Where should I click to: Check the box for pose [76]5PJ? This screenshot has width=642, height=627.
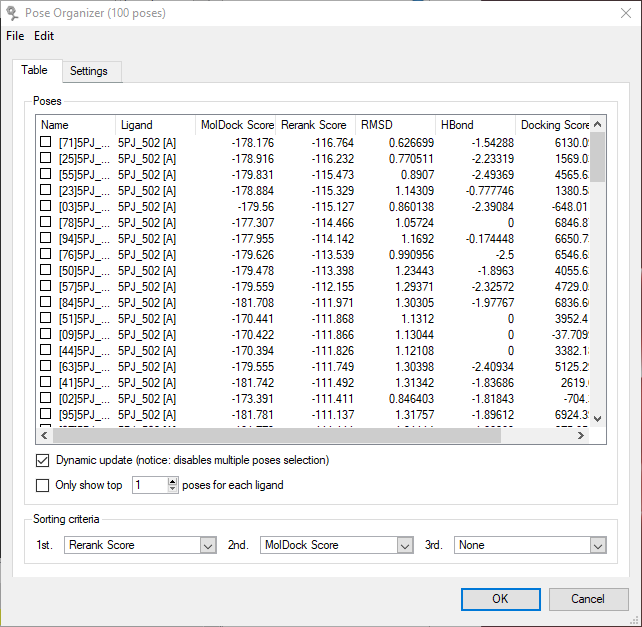[45, 254]
